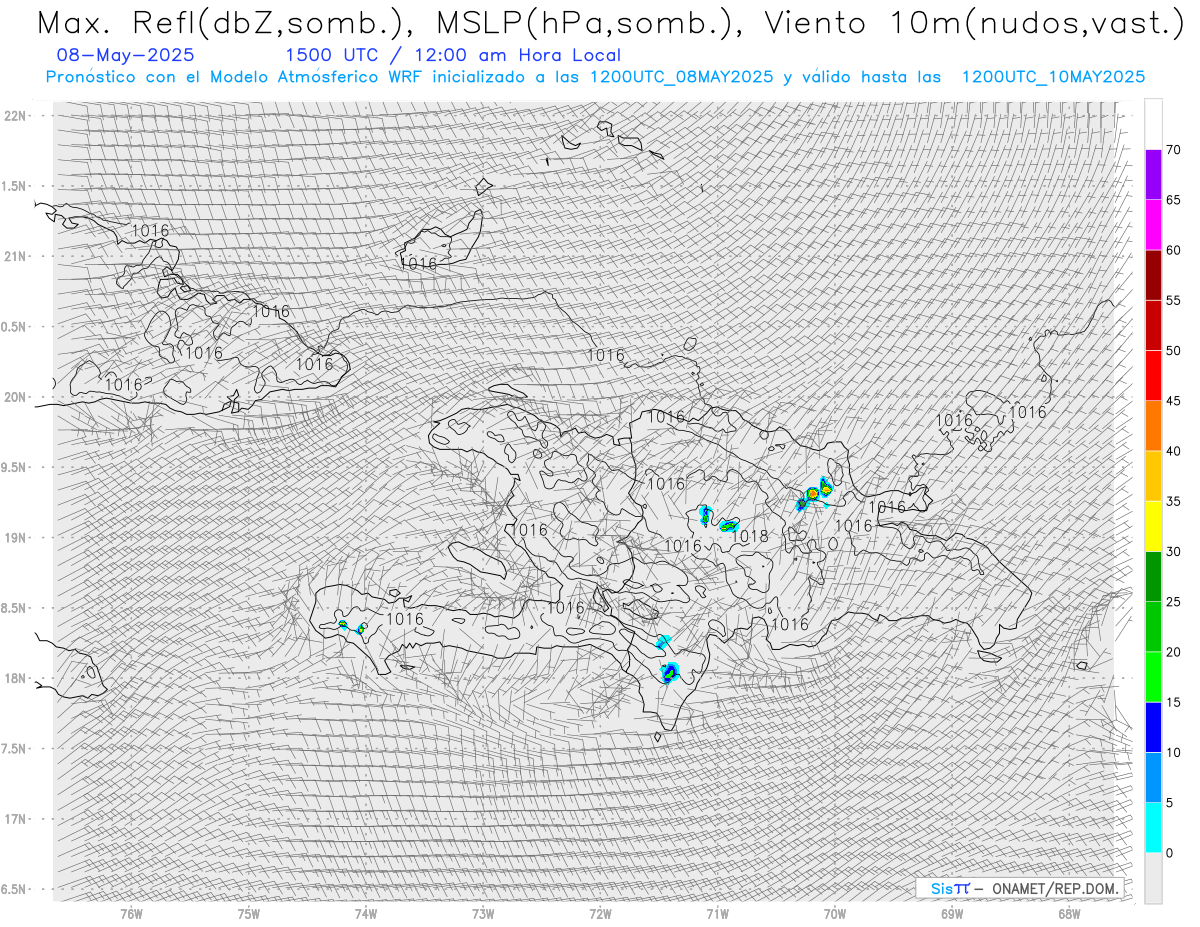Select the "19N" latitude label
The height and width of the screenshot is (927, 1200).
[15, 538]
